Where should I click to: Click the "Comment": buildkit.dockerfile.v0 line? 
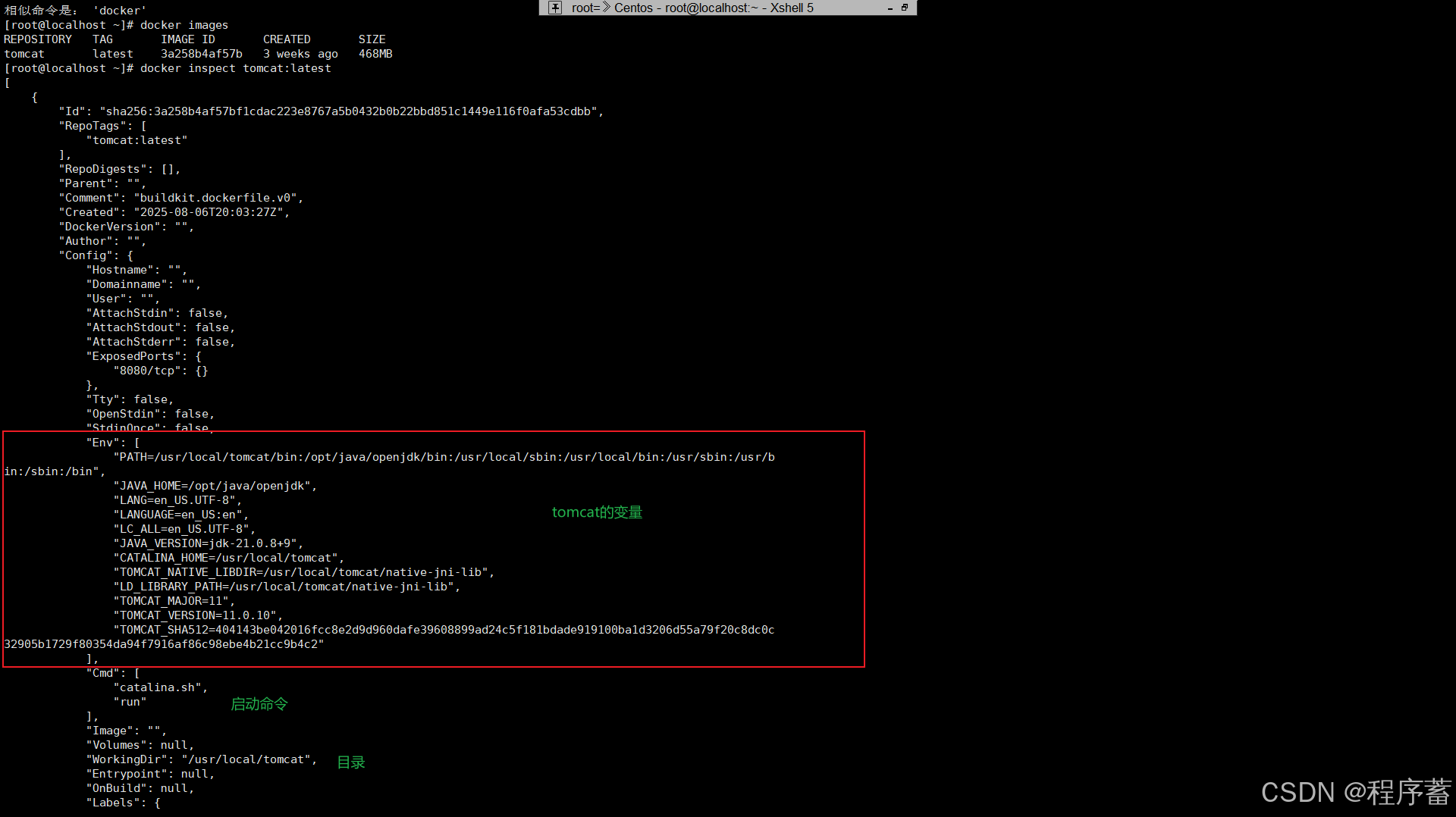click(x=181, y=198)
